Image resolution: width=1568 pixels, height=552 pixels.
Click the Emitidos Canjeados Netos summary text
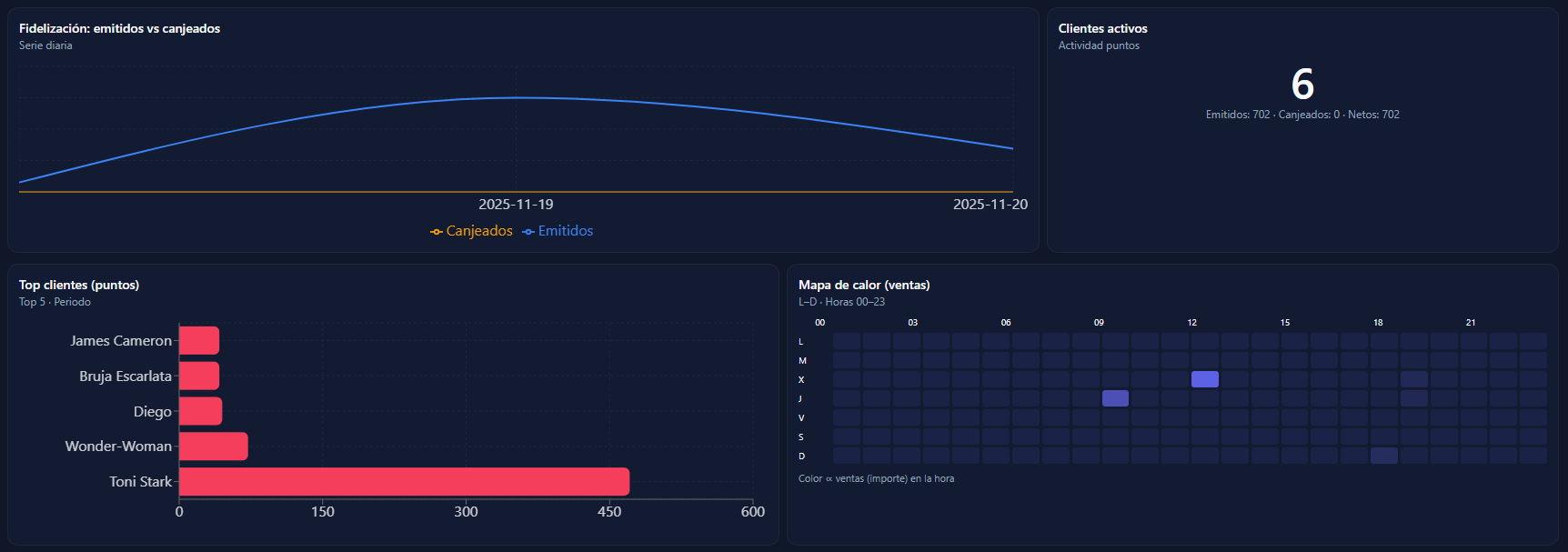pyautogui.click(x=1302, y=115)
